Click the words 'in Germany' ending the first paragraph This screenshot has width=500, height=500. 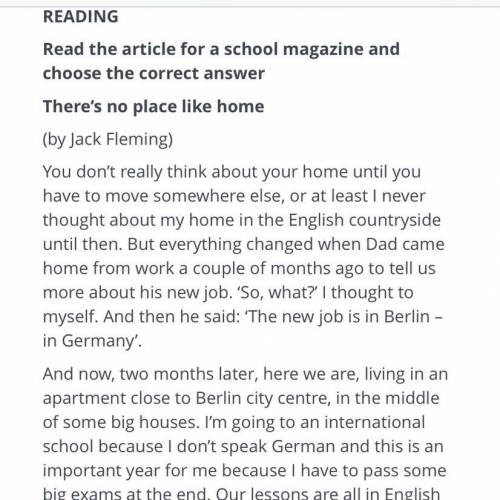[89, 341]
